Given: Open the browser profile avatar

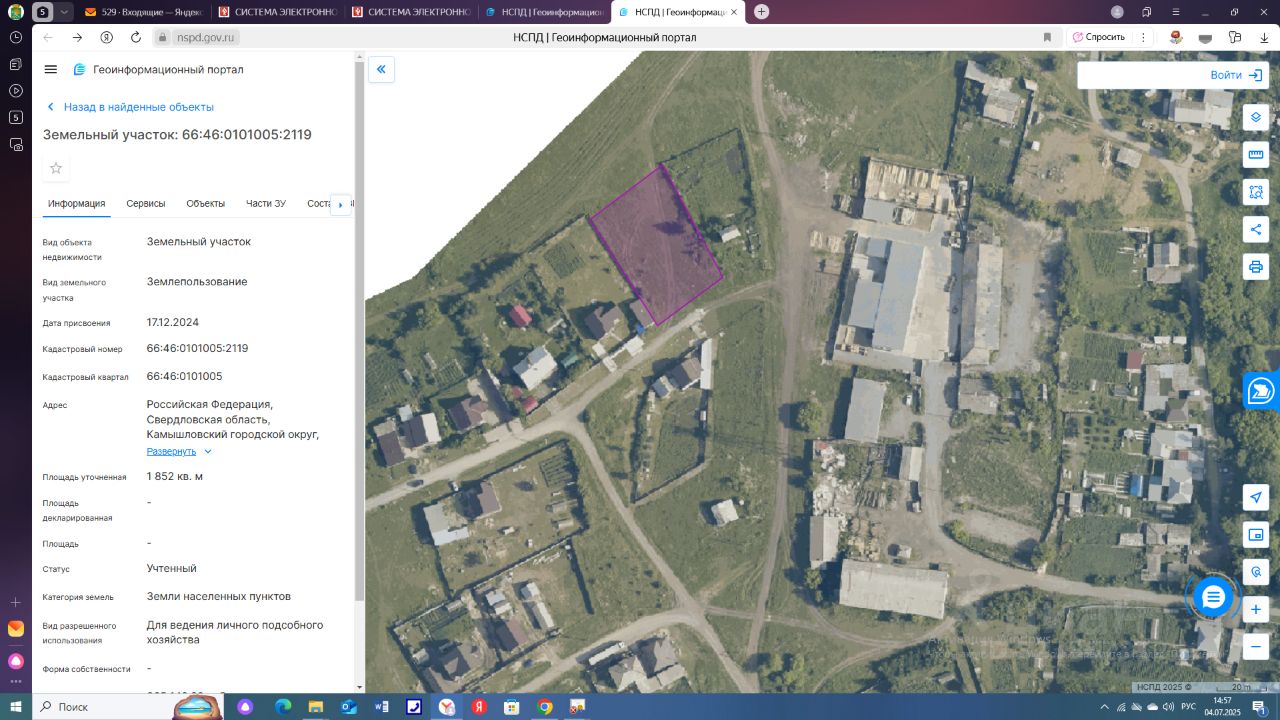Looking at the screenshot, I should 1117,12.
